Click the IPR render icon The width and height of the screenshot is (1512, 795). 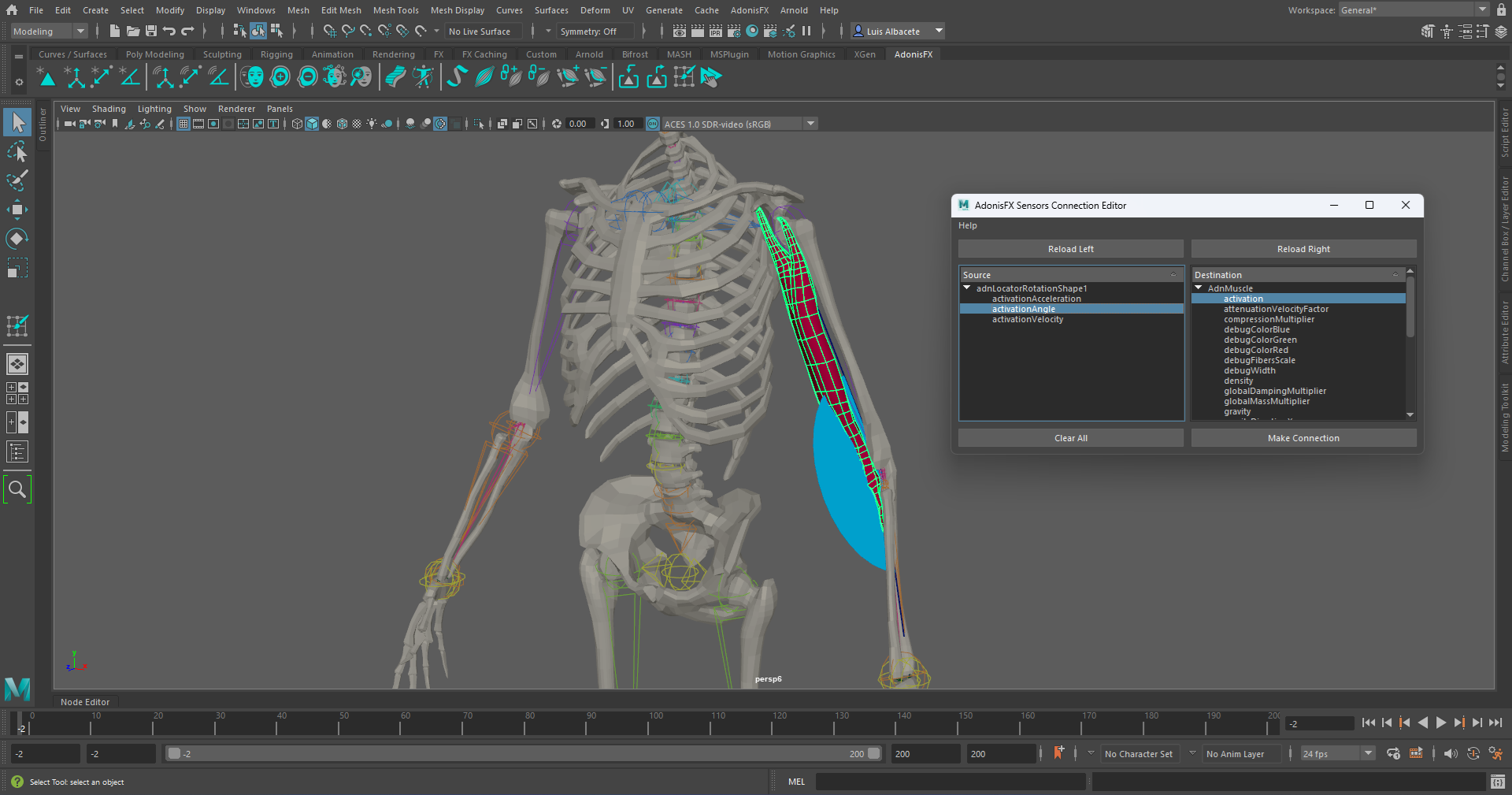[x=716, y=31]
